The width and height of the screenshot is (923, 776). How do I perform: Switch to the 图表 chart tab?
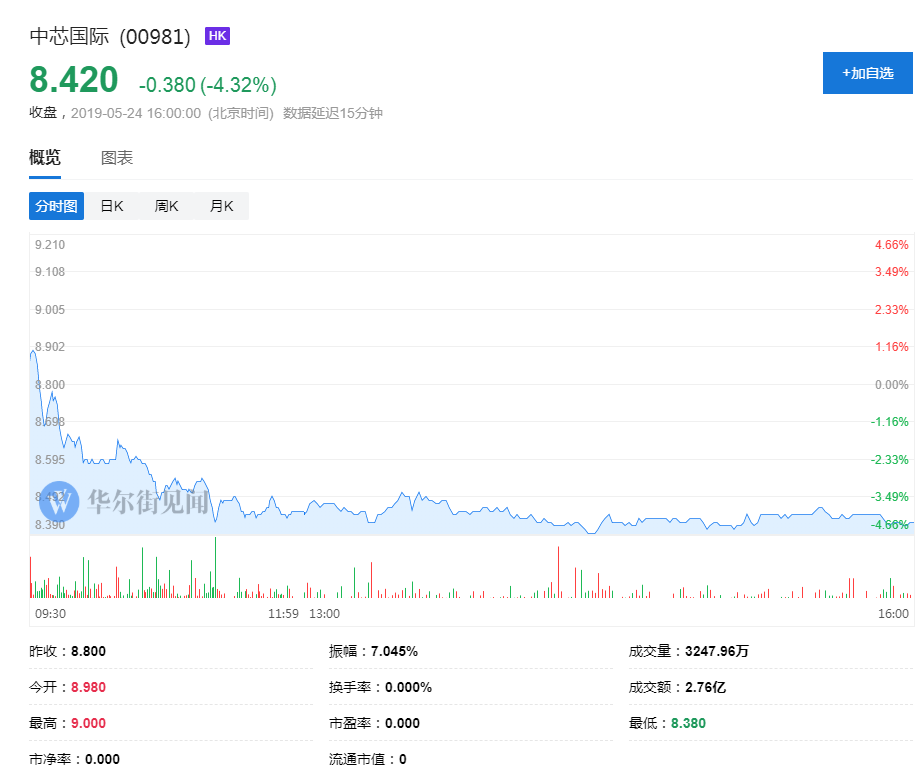pos(117,157)
